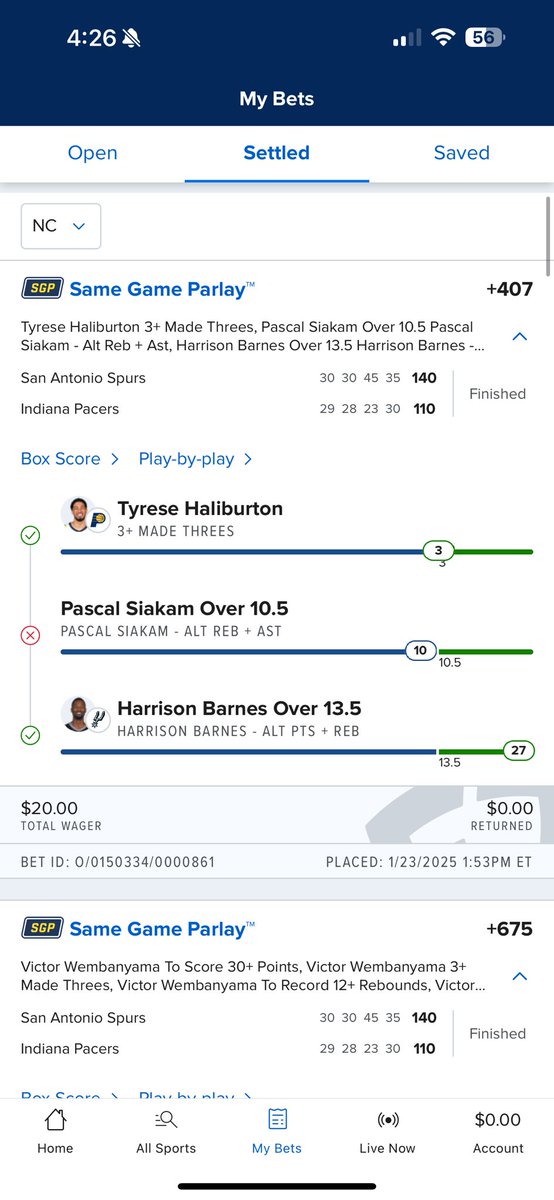Image resolution: width=554 pixels, height=1200 pixels.
Task: Open the Live Now icon
Action: point(387,1119)
